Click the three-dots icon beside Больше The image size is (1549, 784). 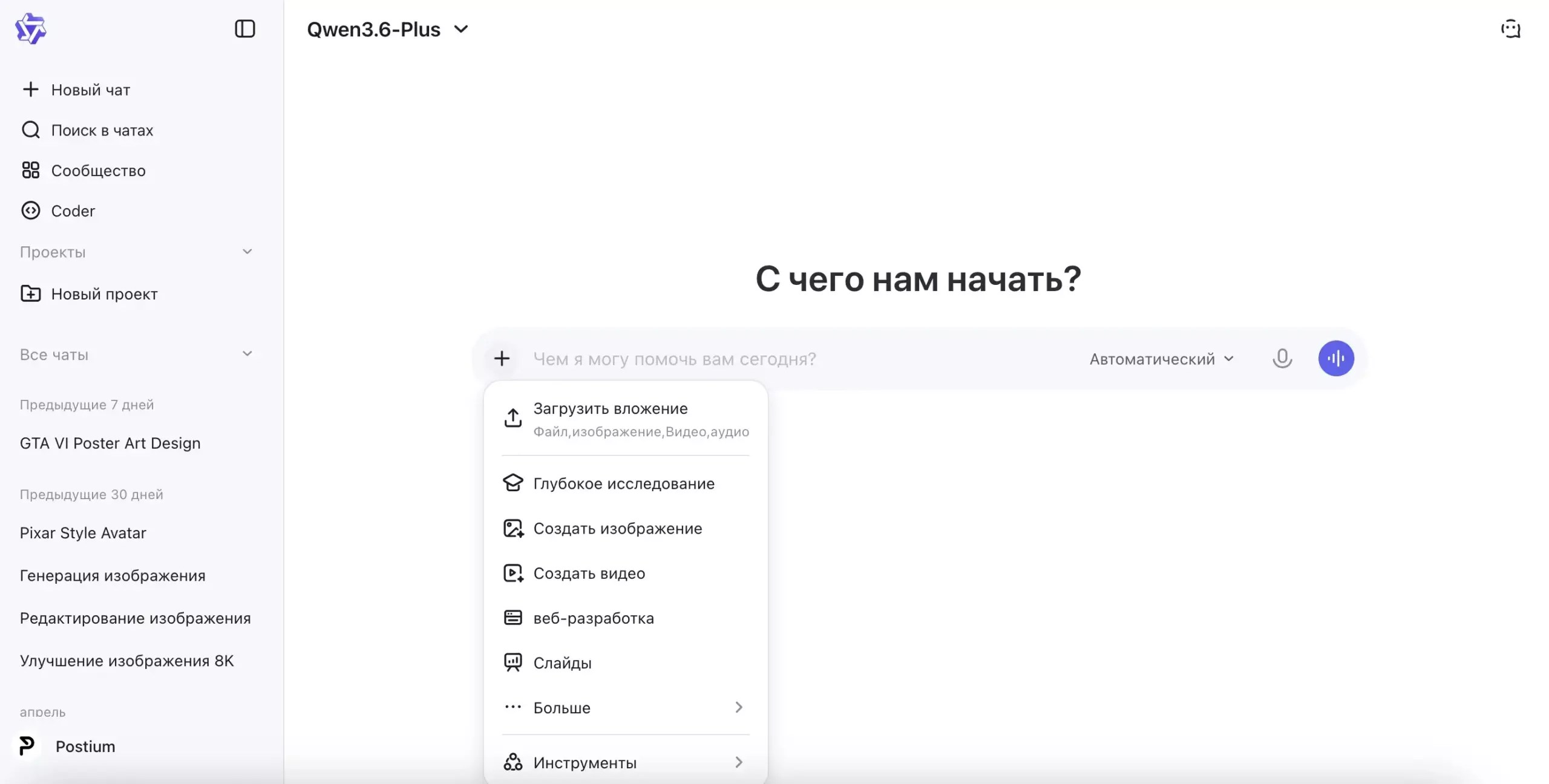click(x=513, y=707)
